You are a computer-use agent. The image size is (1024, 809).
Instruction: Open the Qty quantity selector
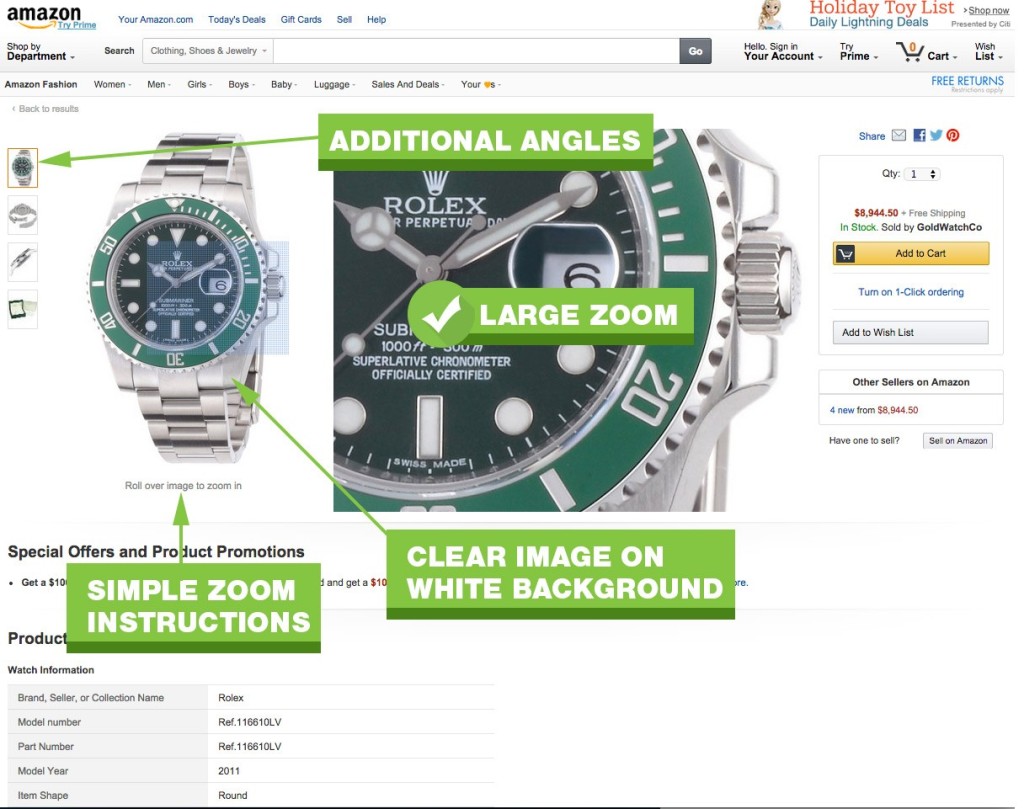(923, 174)
